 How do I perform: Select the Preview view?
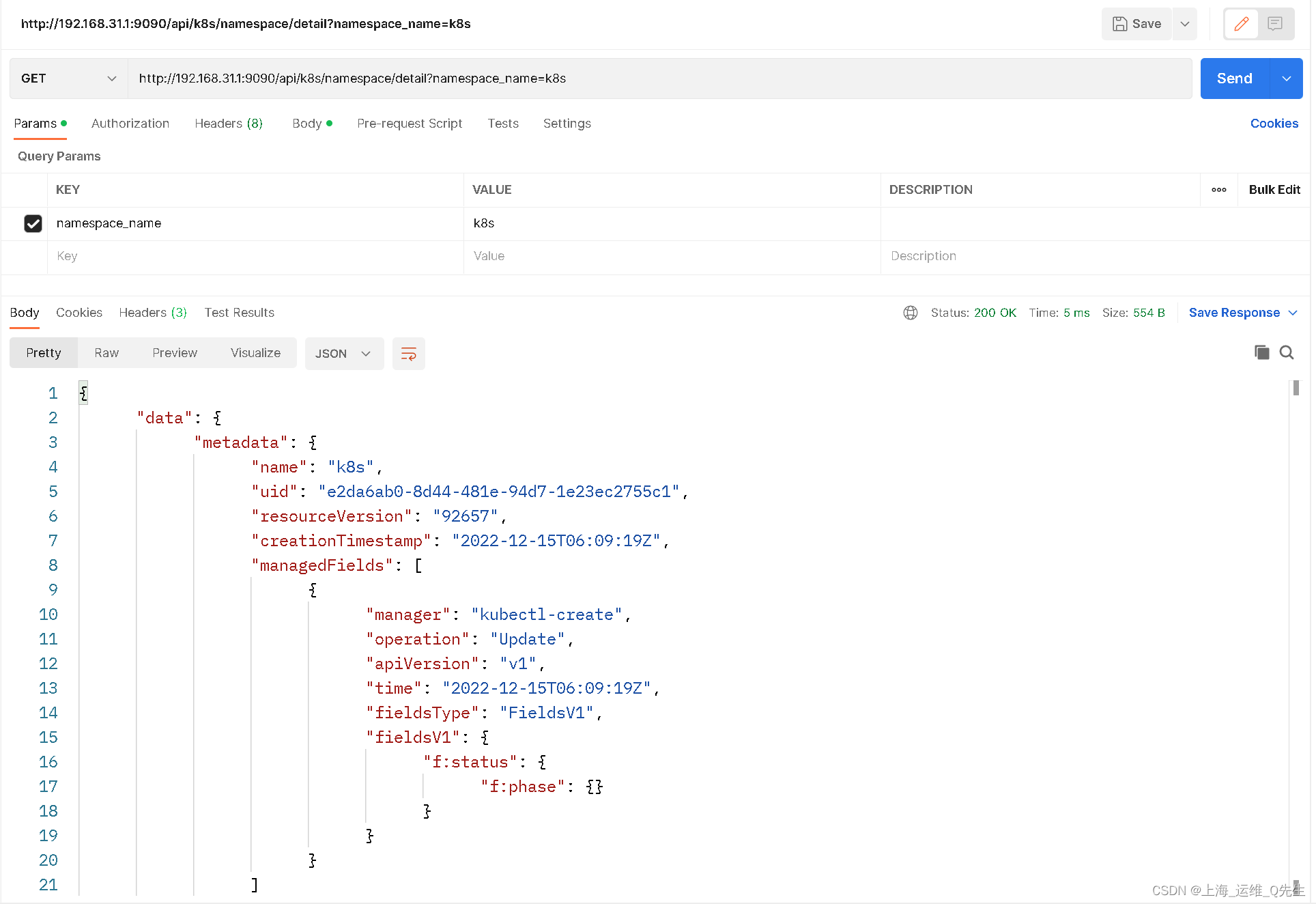175,353
